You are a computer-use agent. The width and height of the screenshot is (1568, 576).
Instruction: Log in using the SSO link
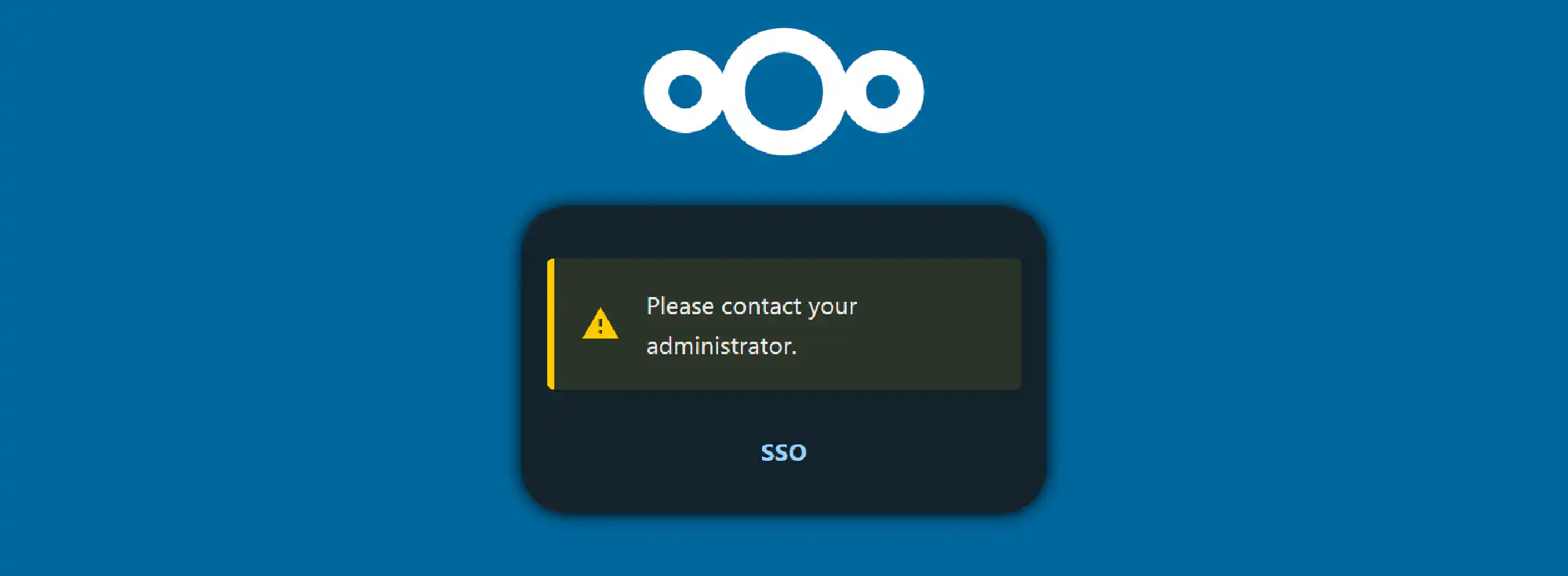click(x=783, y=453)
